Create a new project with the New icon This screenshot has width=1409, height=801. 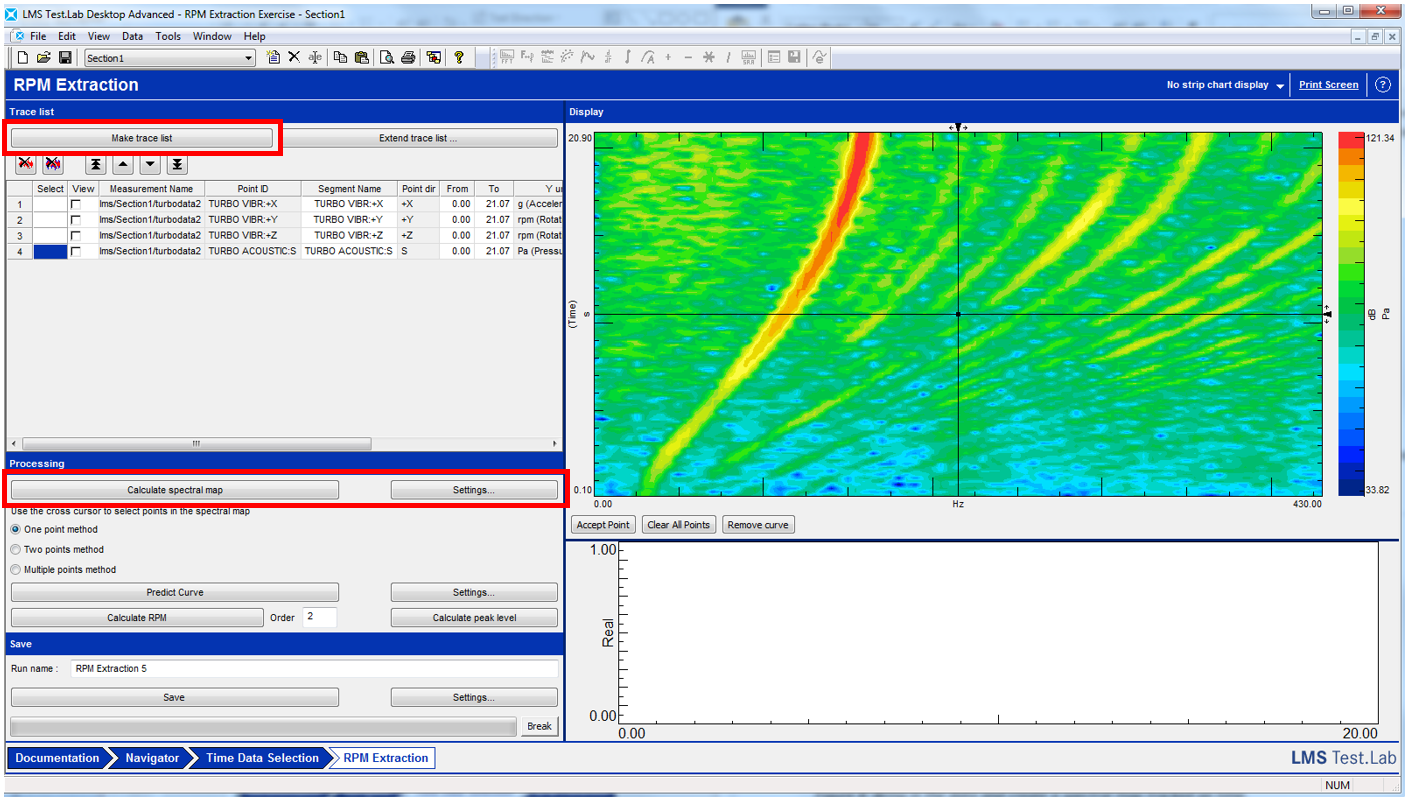click(x=23, y=58)
